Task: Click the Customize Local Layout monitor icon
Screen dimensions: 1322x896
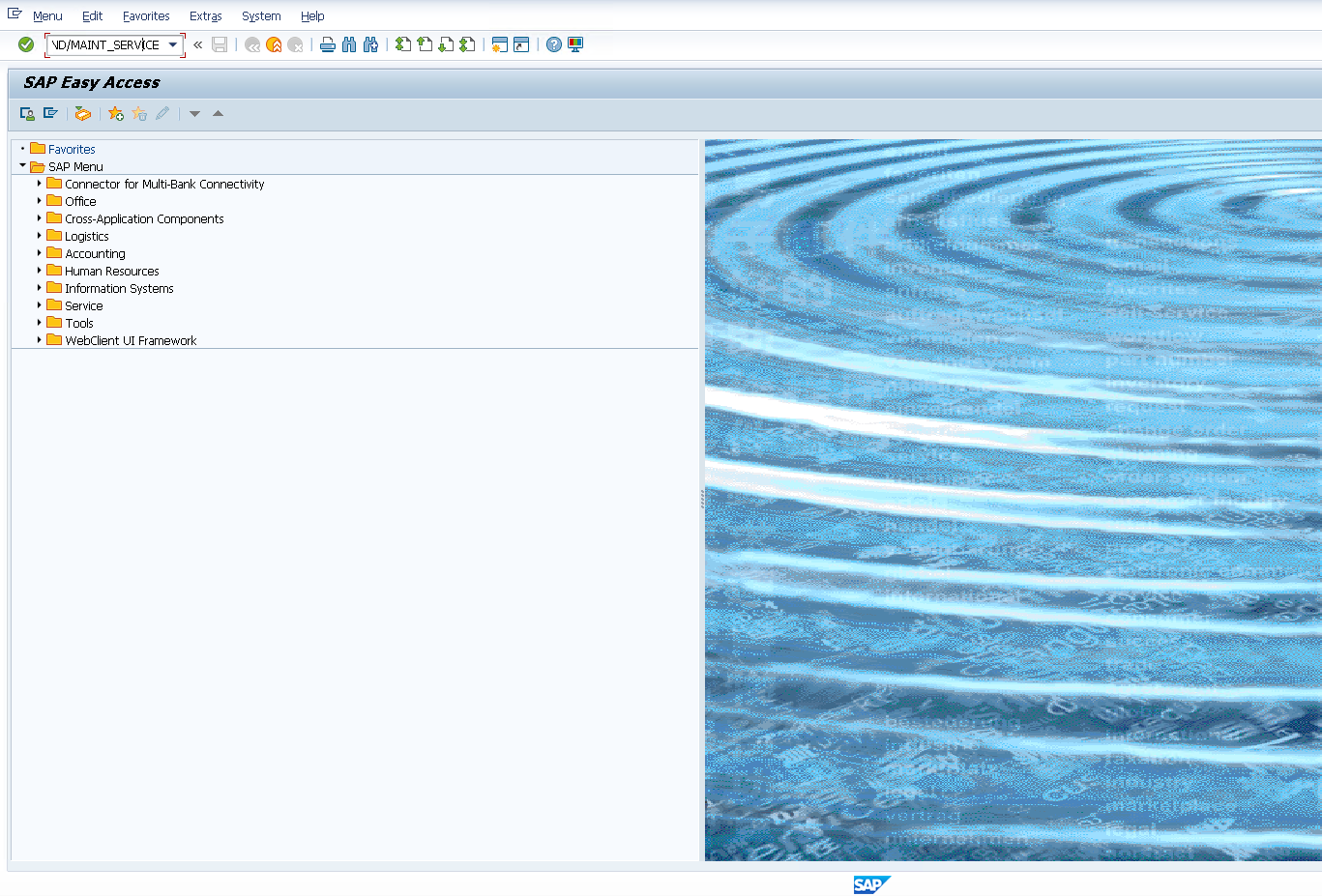Action: pos(575,44)
